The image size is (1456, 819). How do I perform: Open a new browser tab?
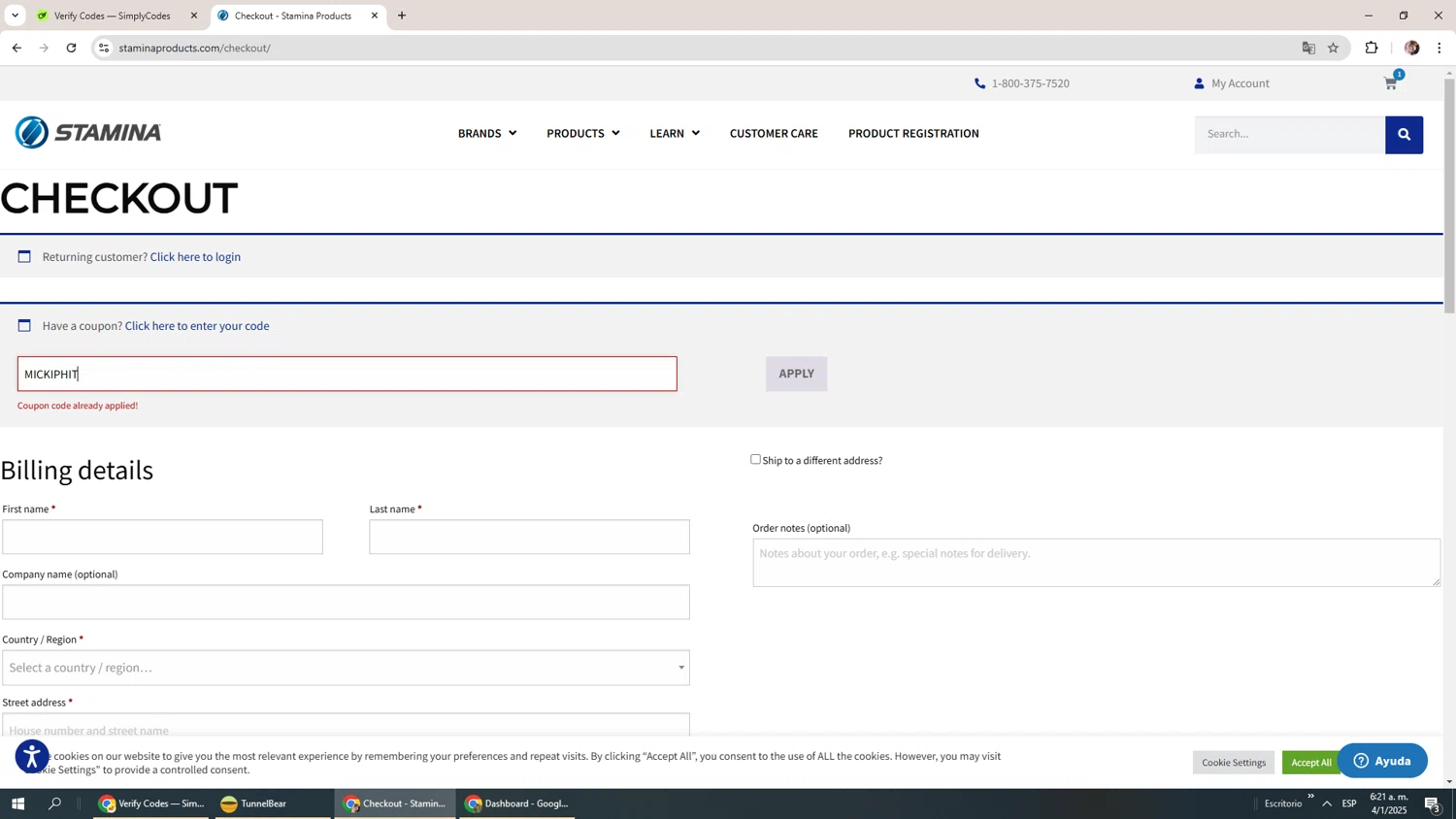[x=402, y=16]
